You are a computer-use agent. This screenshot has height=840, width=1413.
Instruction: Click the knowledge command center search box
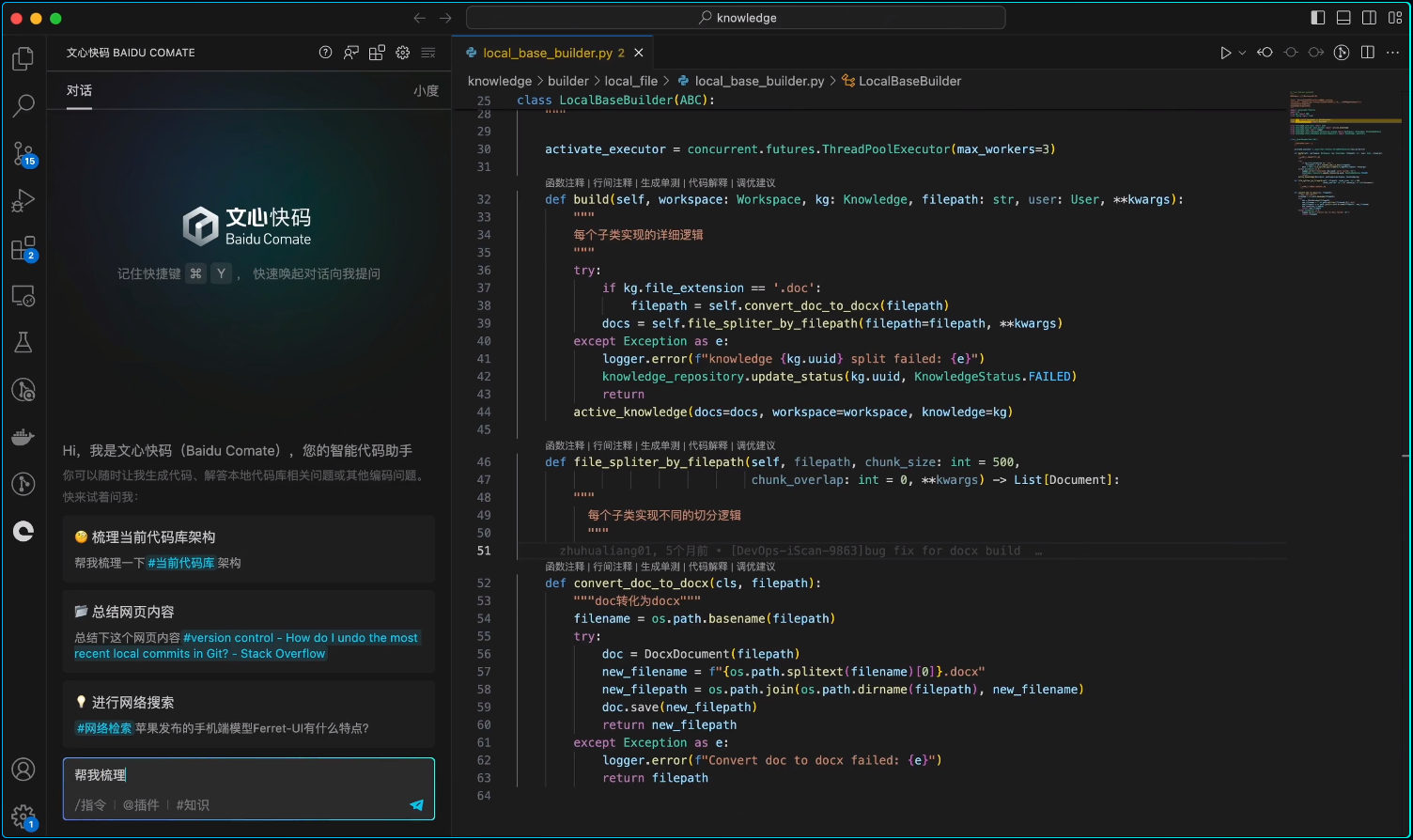point(736,18)
